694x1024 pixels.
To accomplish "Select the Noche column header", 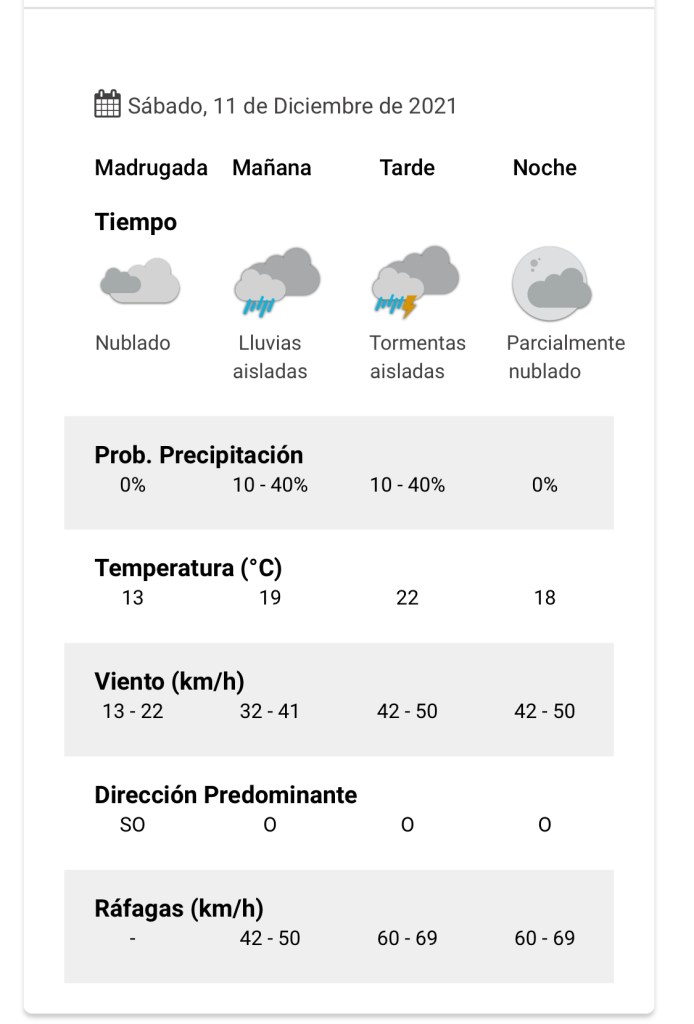I will (x=545, y=168).
